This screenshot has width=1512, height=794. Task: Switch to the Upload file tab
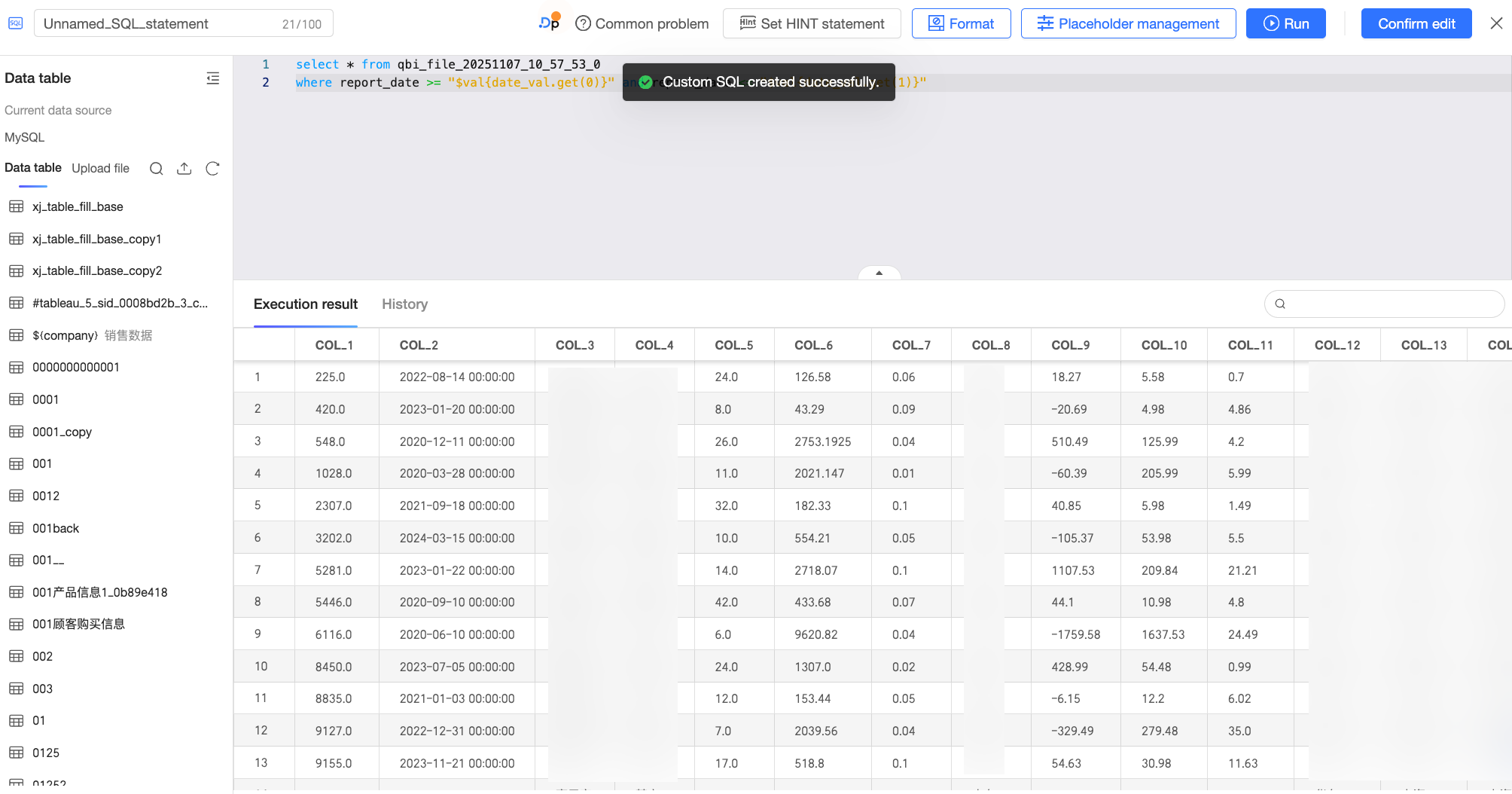[100, 169]
